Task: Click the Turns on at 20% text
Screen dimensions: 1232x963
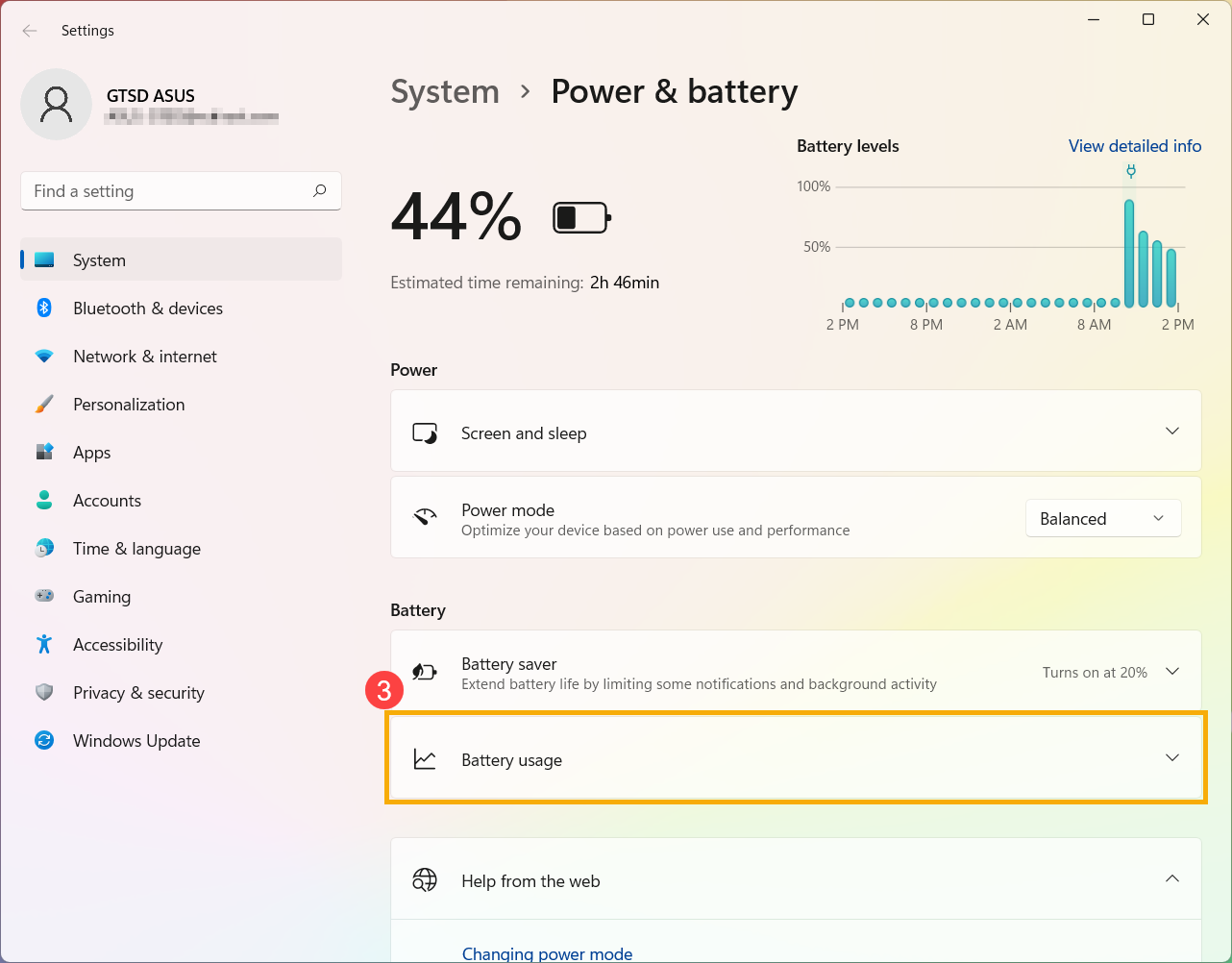Action: [x=1095, y=672]
